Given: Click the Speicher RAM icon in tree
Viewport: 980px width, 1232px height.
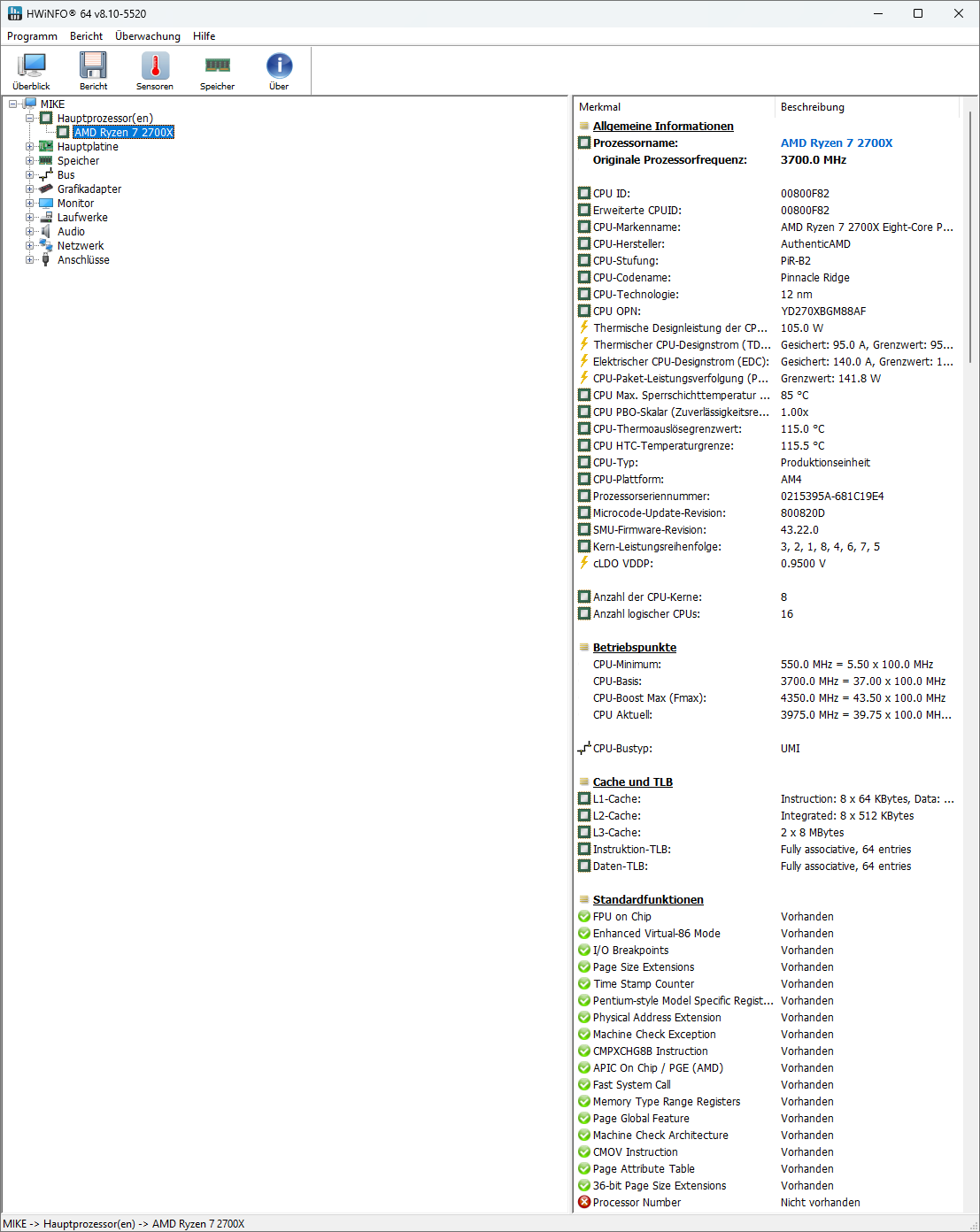Looking at the screenshot, I should 46,161.
